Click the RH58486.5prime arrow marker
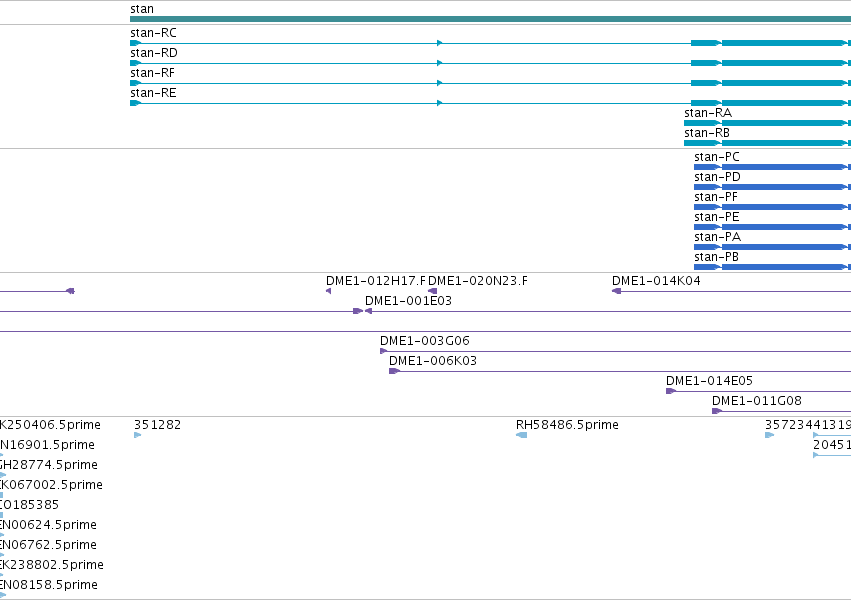The width and height of the screenshot is (851, 600). [x=522, y=435]
